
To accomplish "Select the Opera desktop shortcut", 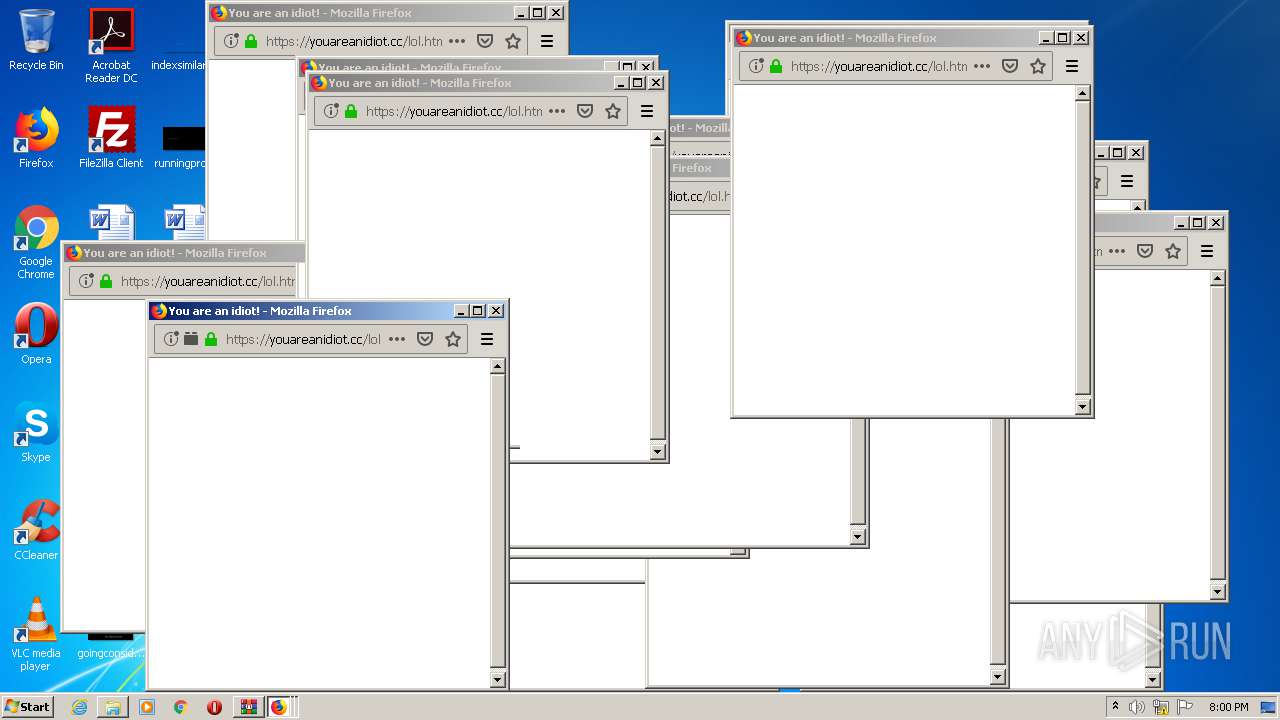I will click(x=36, y=334).
